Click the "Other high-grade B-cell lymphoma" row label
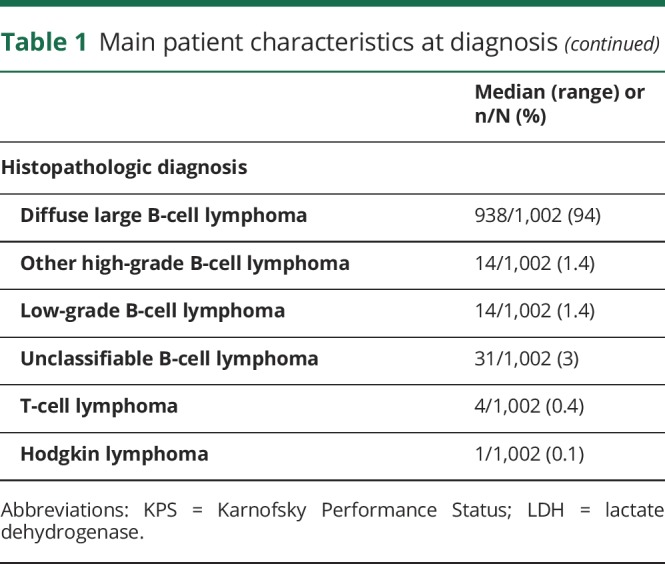Screen dimensions: 665x564 click(185, 263)
